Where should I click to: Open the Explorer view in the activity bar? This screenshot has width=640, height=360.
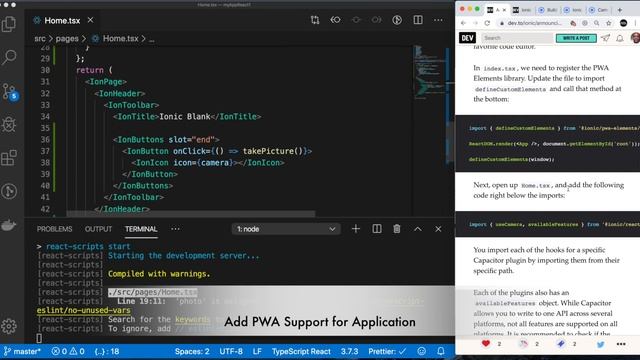(x=9, y=24)
